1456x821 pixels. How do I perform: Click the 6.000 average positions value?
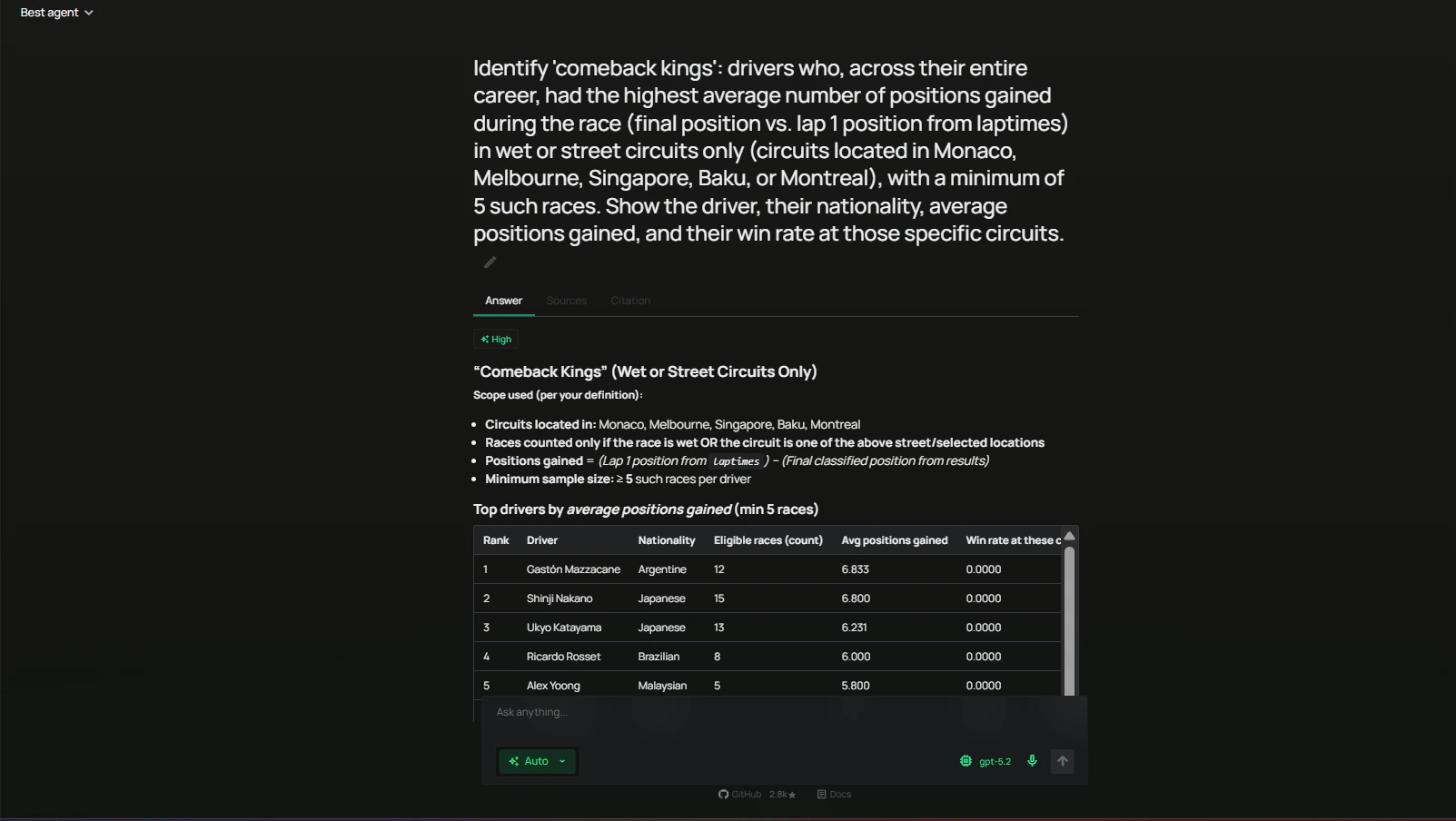click(856, 657)
